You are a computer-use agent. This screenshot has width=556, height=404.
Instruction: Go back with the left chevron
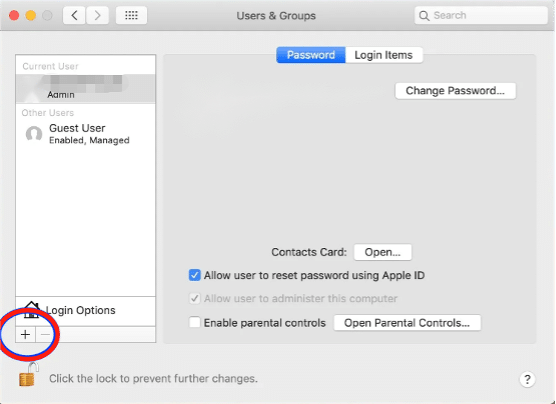tap(74, 15)
